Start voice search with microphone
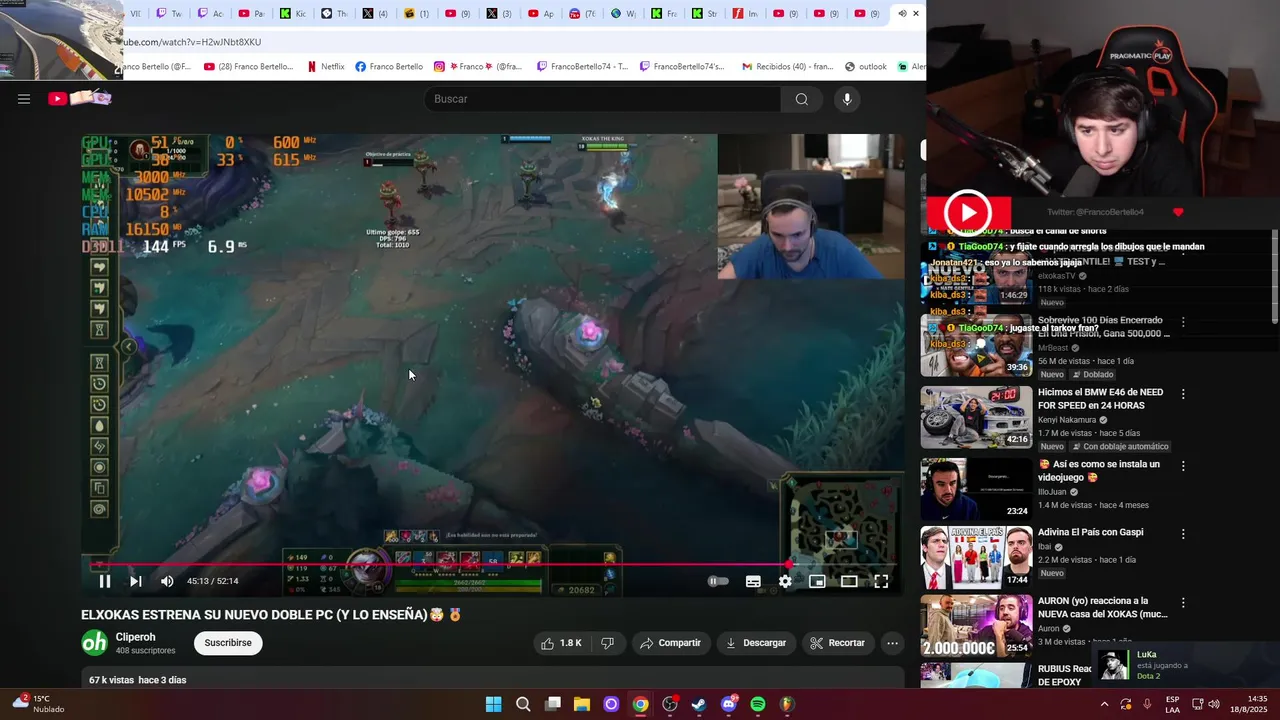The width and height of the screenshot is (1280, 720). (x=847, y=99)
